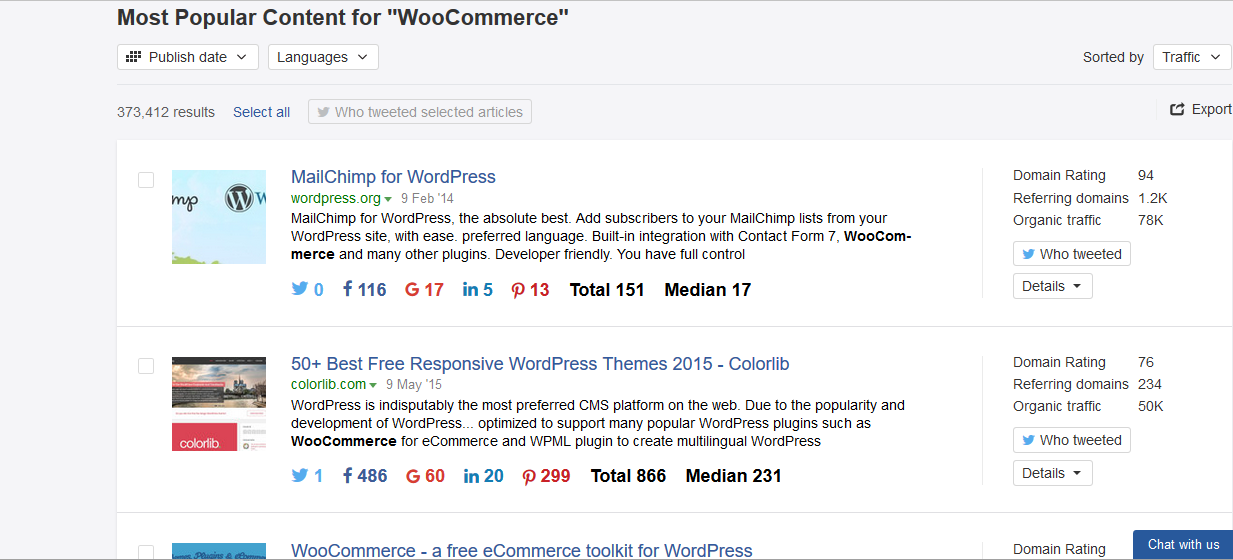Click Total 866 text
The image size is (1233, 560).
click(628, 476)
